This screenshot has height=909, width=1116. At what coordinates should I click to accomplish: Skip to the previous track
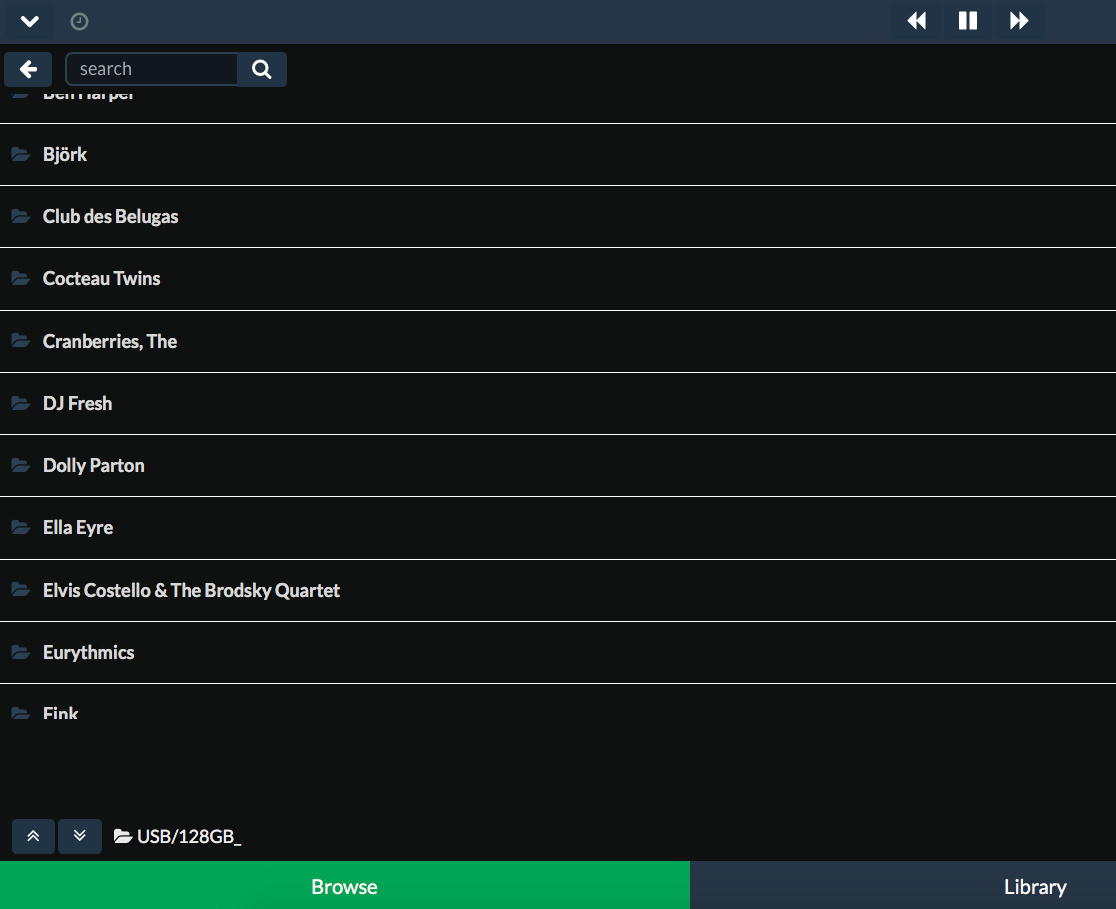(x=917, y=21)
